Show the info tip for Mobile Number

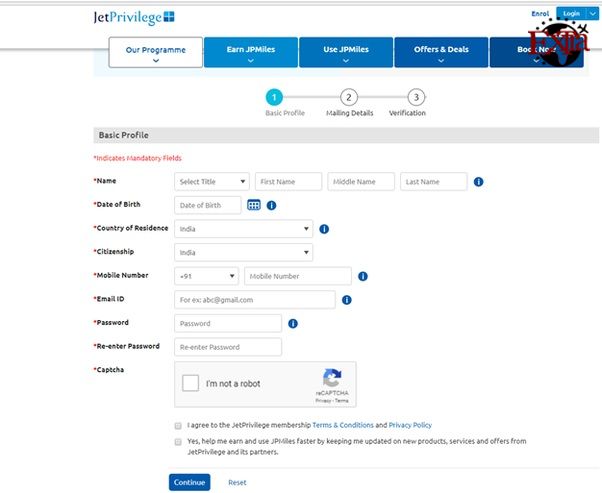click(363, 276)
